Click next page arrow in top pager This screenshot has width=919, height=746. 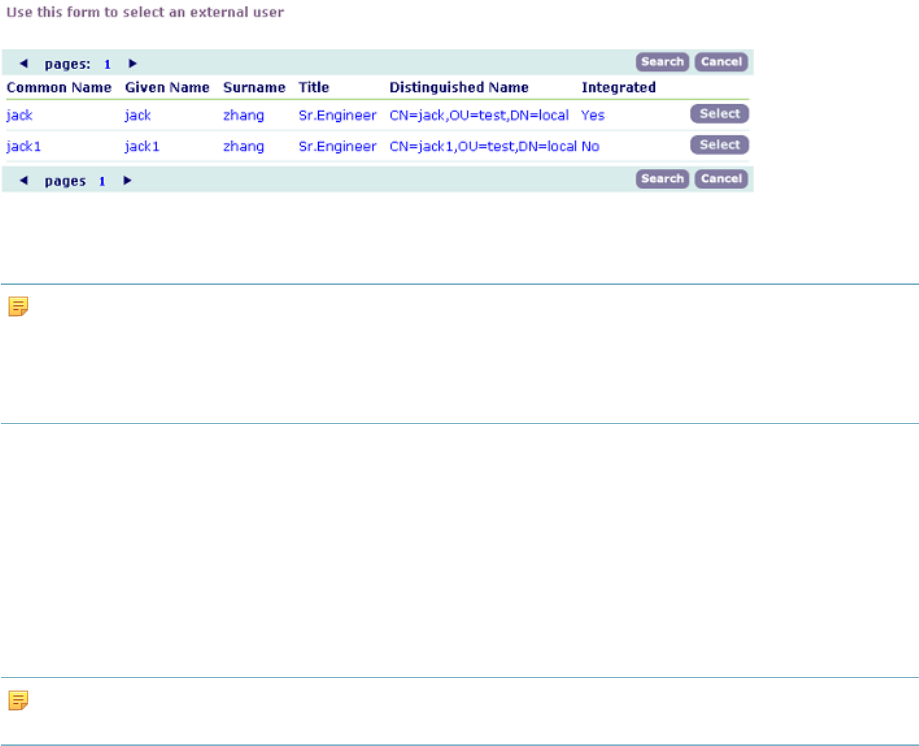132,63
